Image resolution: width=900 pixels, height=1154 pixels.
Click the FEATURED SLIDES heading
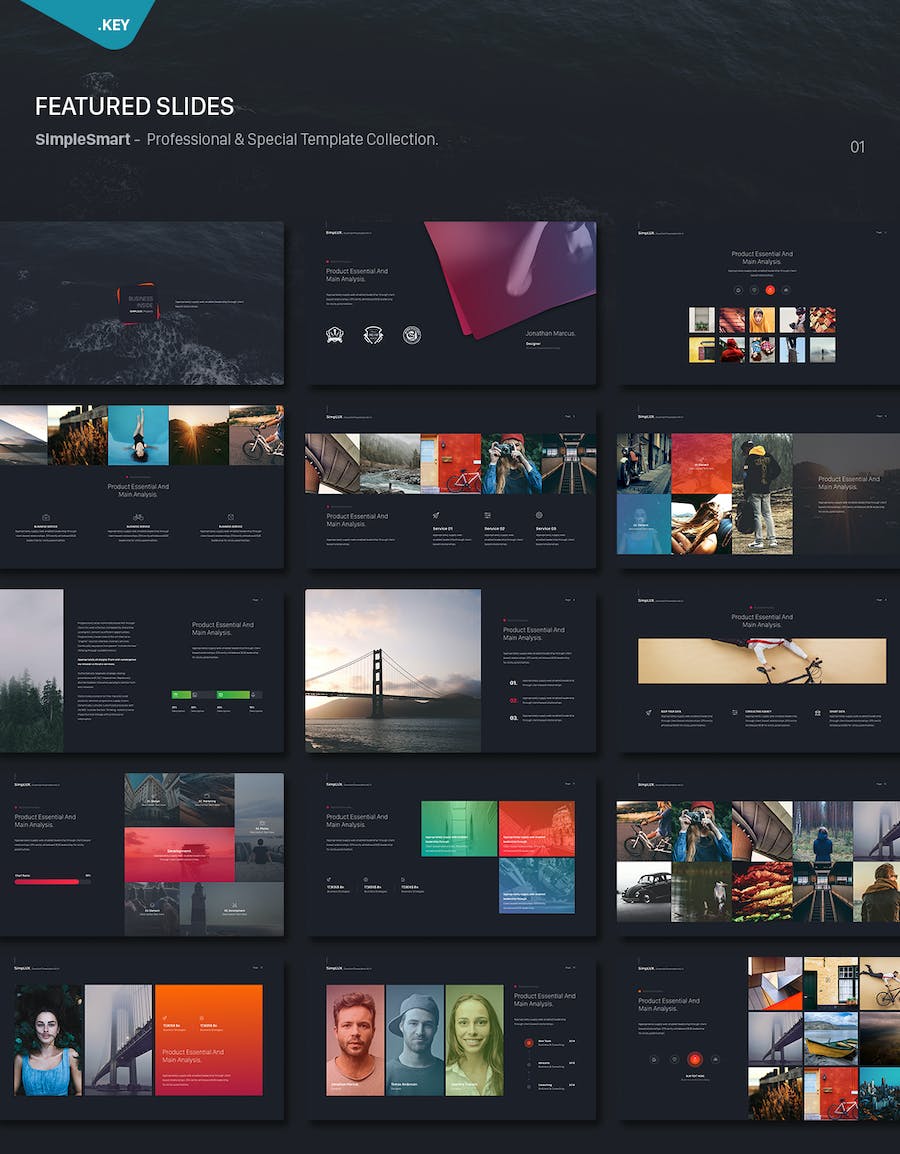click(135, 107)
